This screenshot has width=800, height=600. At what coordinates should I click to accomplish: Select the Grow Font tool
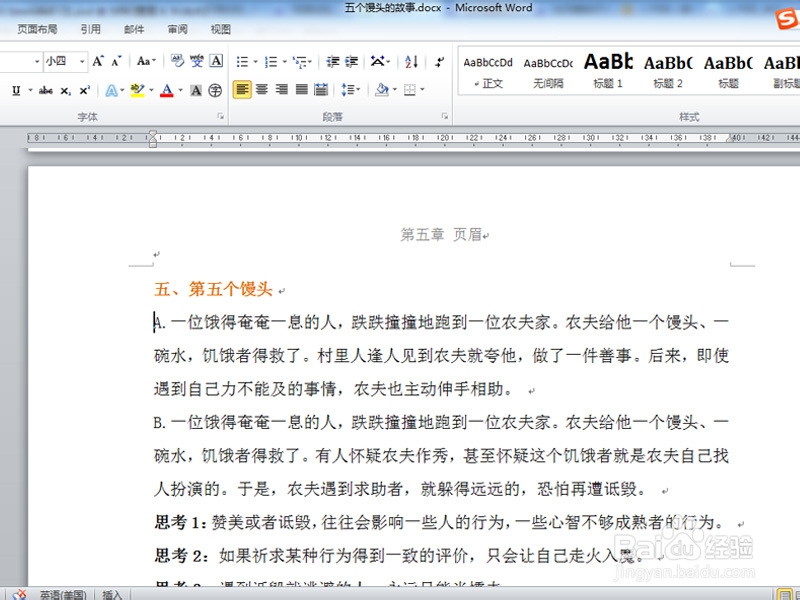click(97, 60)
